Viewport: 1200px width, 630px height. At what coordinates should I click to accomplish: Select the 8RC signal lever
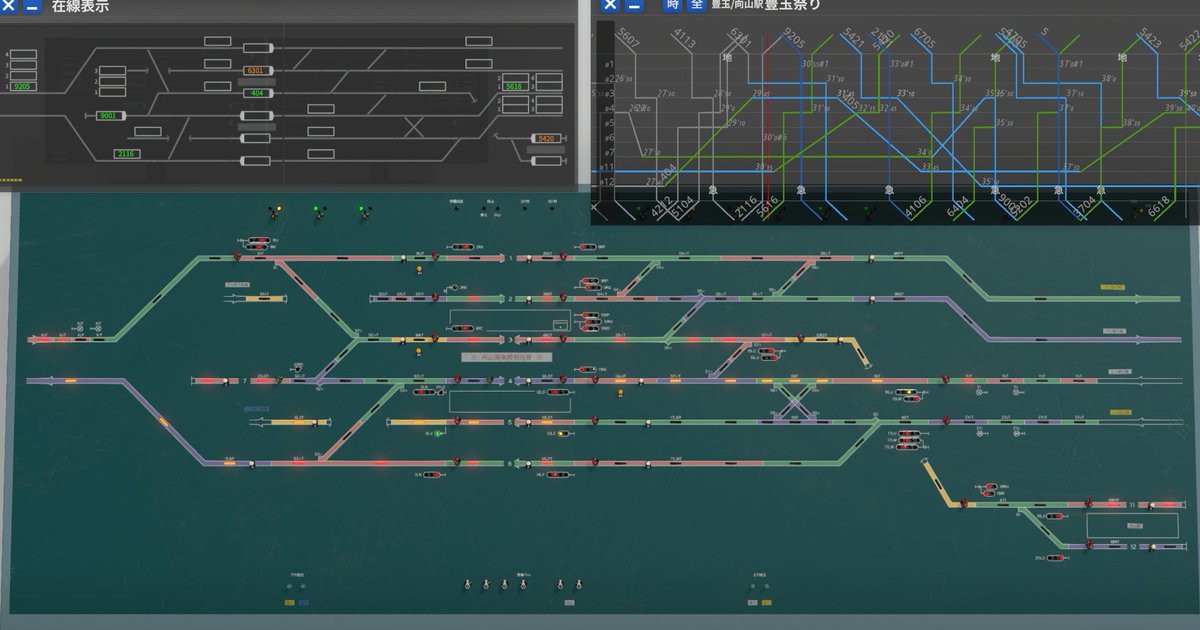[464, 328]
